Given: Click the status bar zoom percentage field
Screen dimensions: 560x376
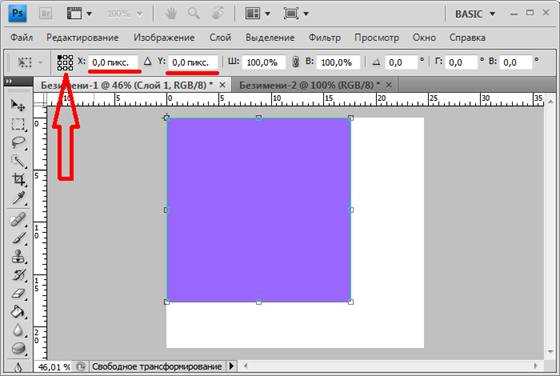Looking at the screenshot, I should 54,367.
